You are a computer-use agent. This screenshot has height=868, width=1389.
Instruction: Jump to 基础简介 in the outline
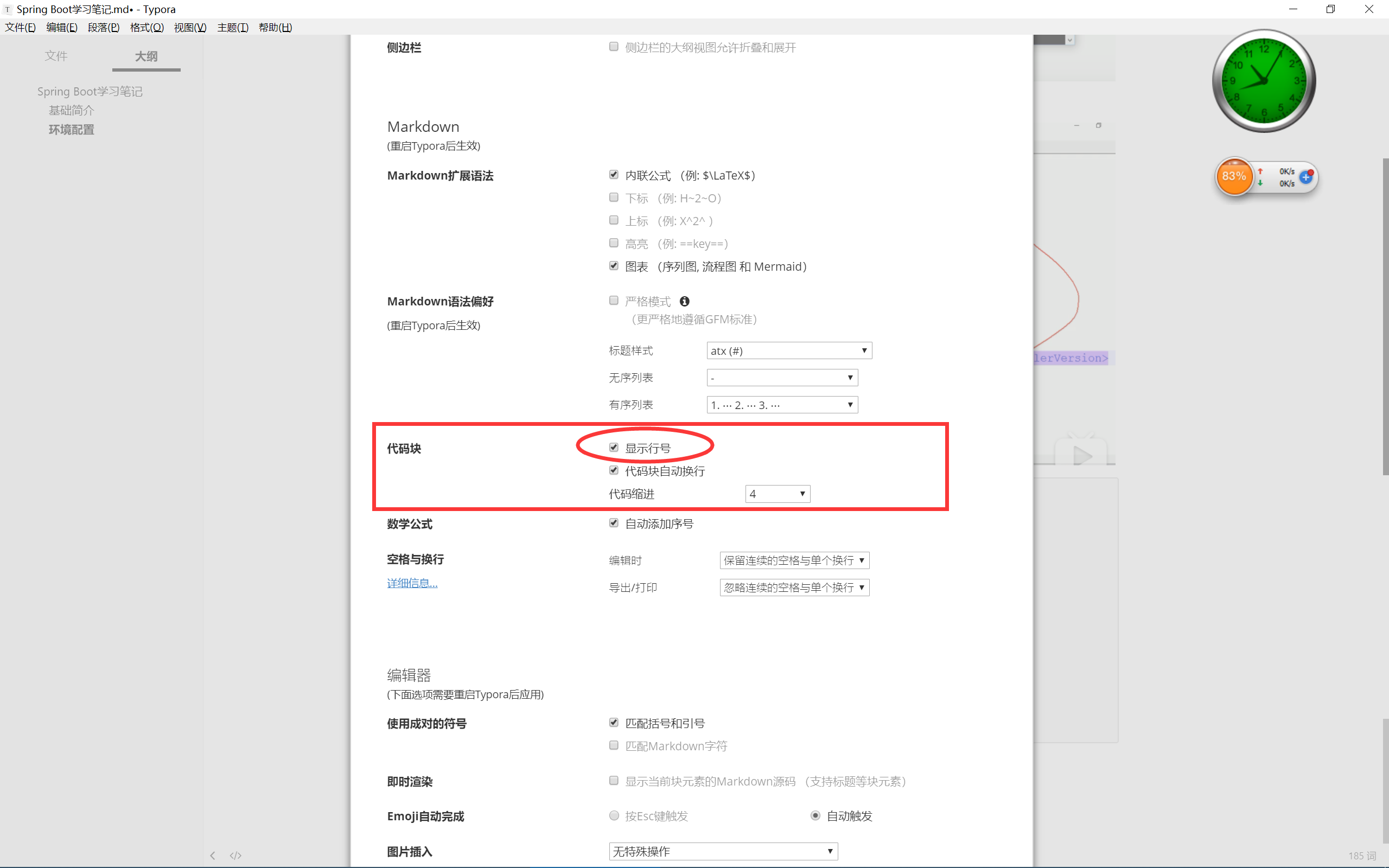point(71,110)
